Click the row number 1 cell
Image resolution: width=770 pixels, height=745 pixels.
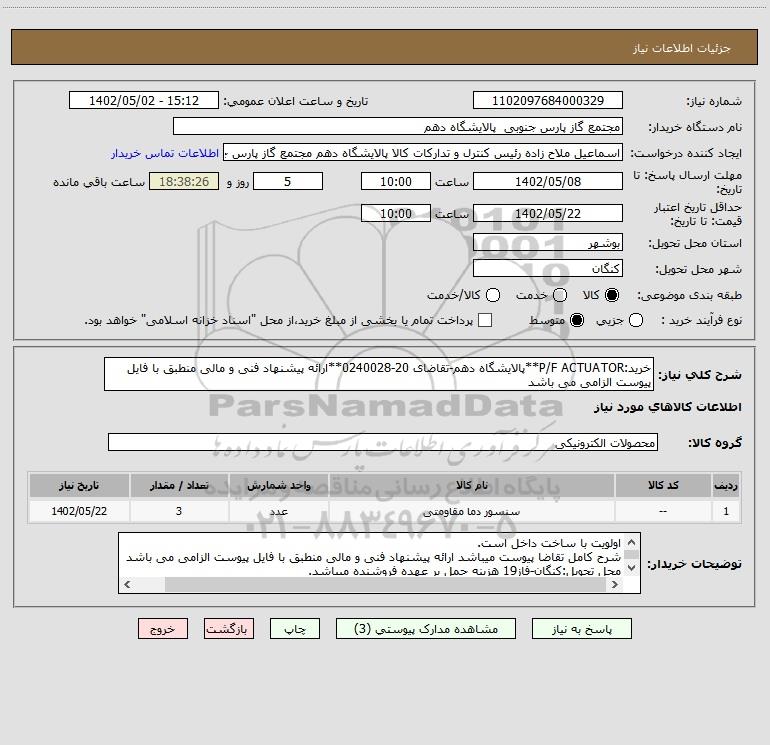(726, 511)
